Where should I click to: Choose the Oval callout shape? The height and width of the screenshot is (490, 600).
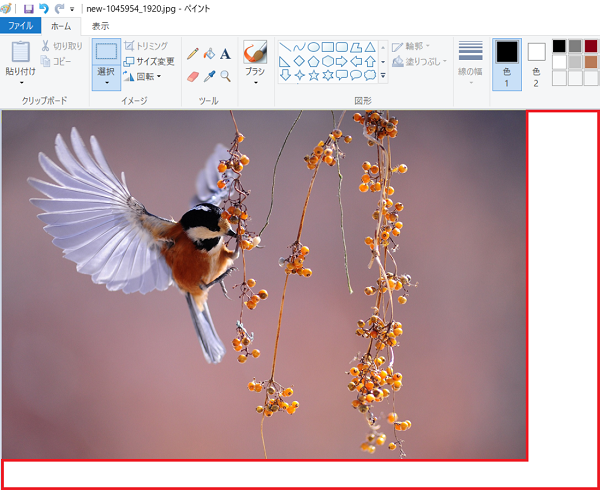[x=356, y=75]
